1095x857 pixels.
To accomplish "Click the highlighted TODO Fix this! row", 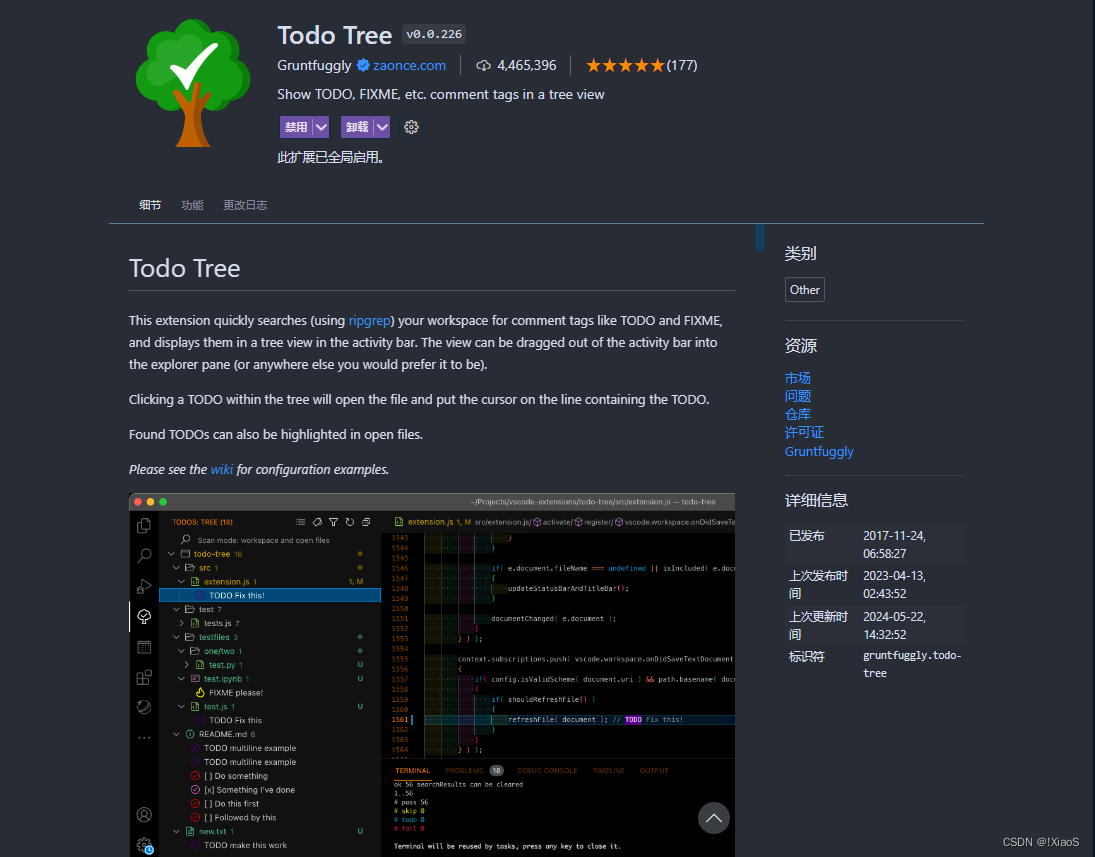I will coord(270,595).
